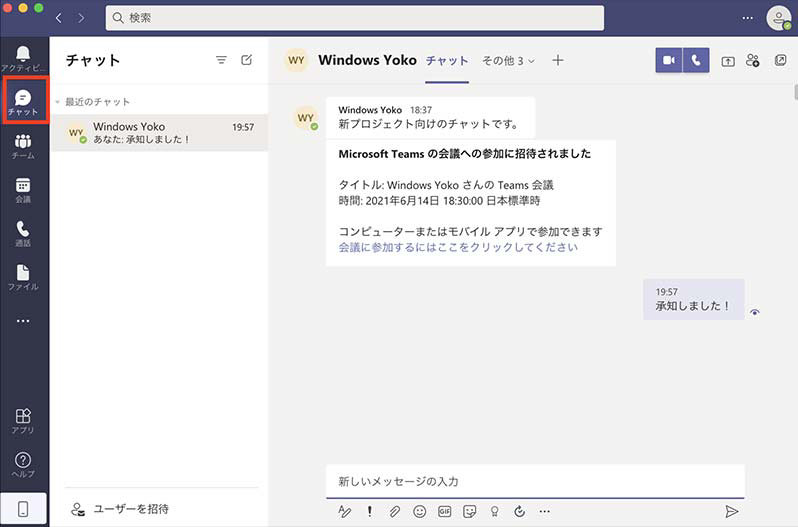Click the sent message 承知しました！ bubble
The image size is (798, 527).
click(694, 299)
